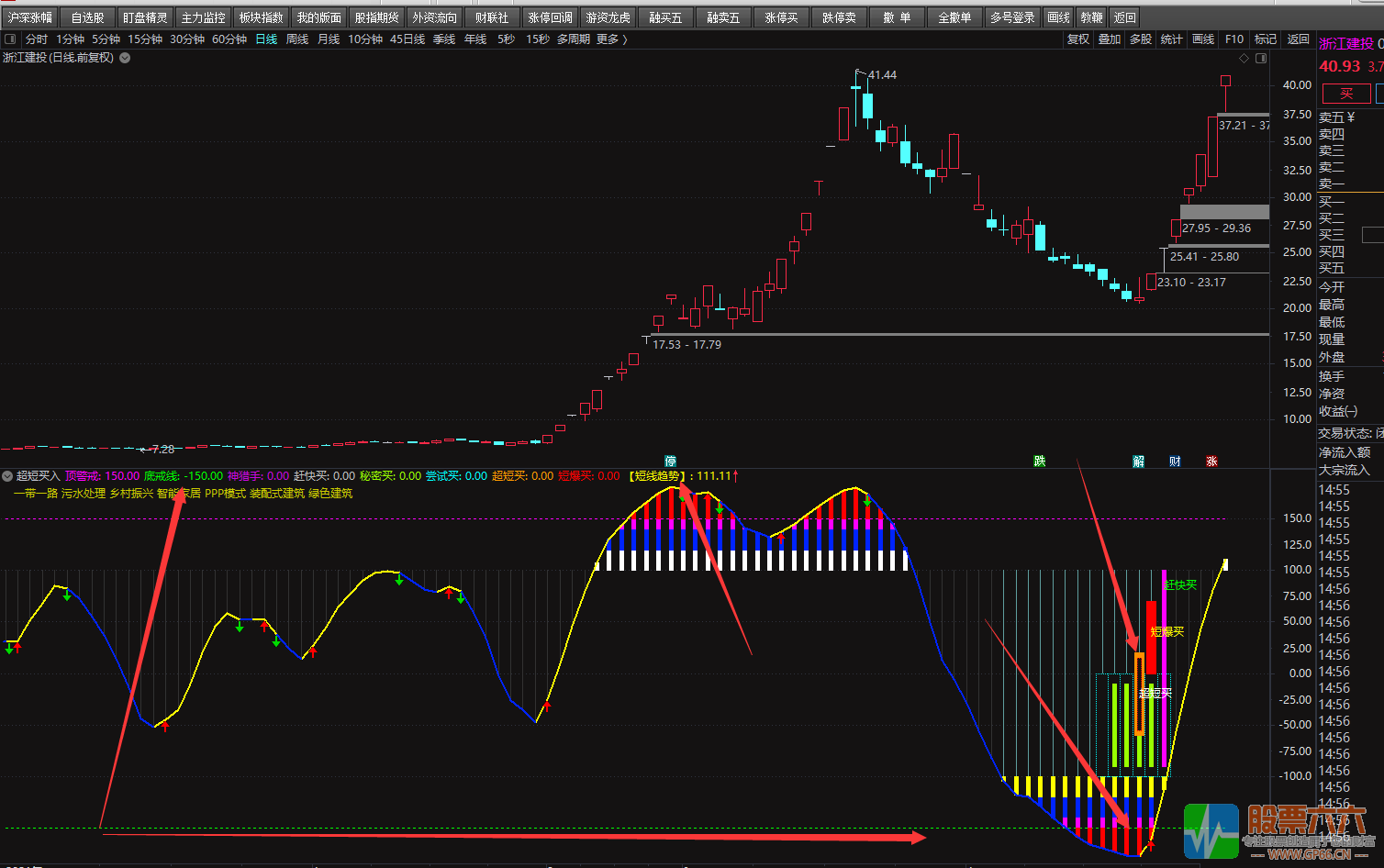This screenshot has height=868, width=1384.
Task: Select the 日线 daily period tab
Action: (266, 39)
